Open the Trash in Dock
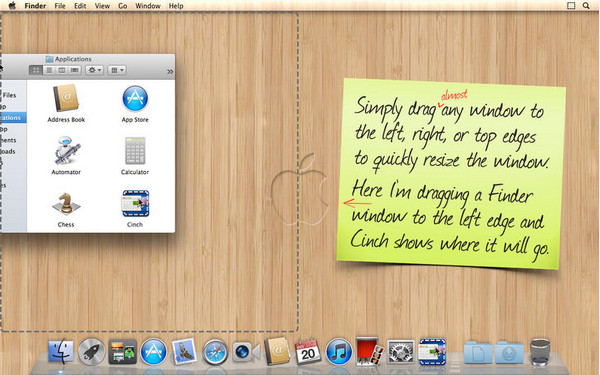The height and width of the screenshot is (375, 600). pyautogui.click(x=540, y=351)
